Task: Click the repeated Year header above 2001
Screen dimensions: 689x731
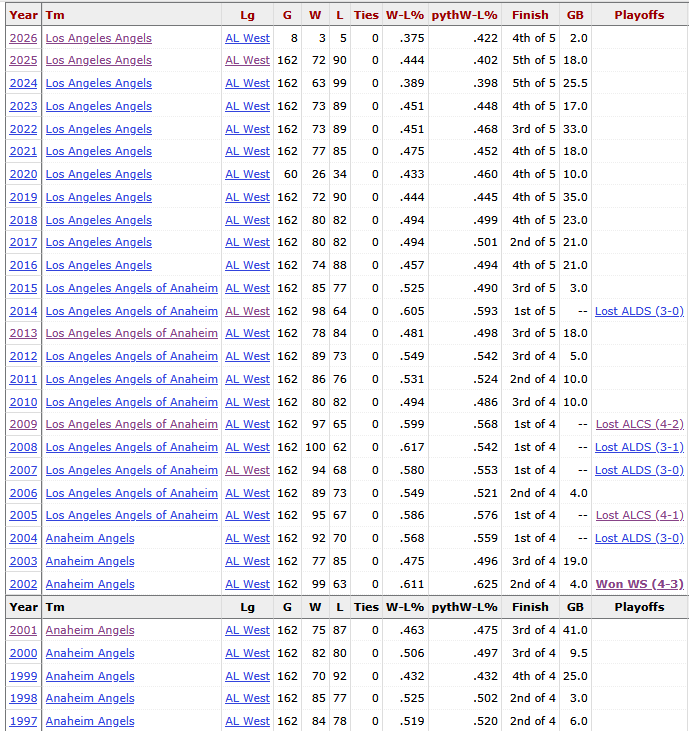Action: (23, 607)
